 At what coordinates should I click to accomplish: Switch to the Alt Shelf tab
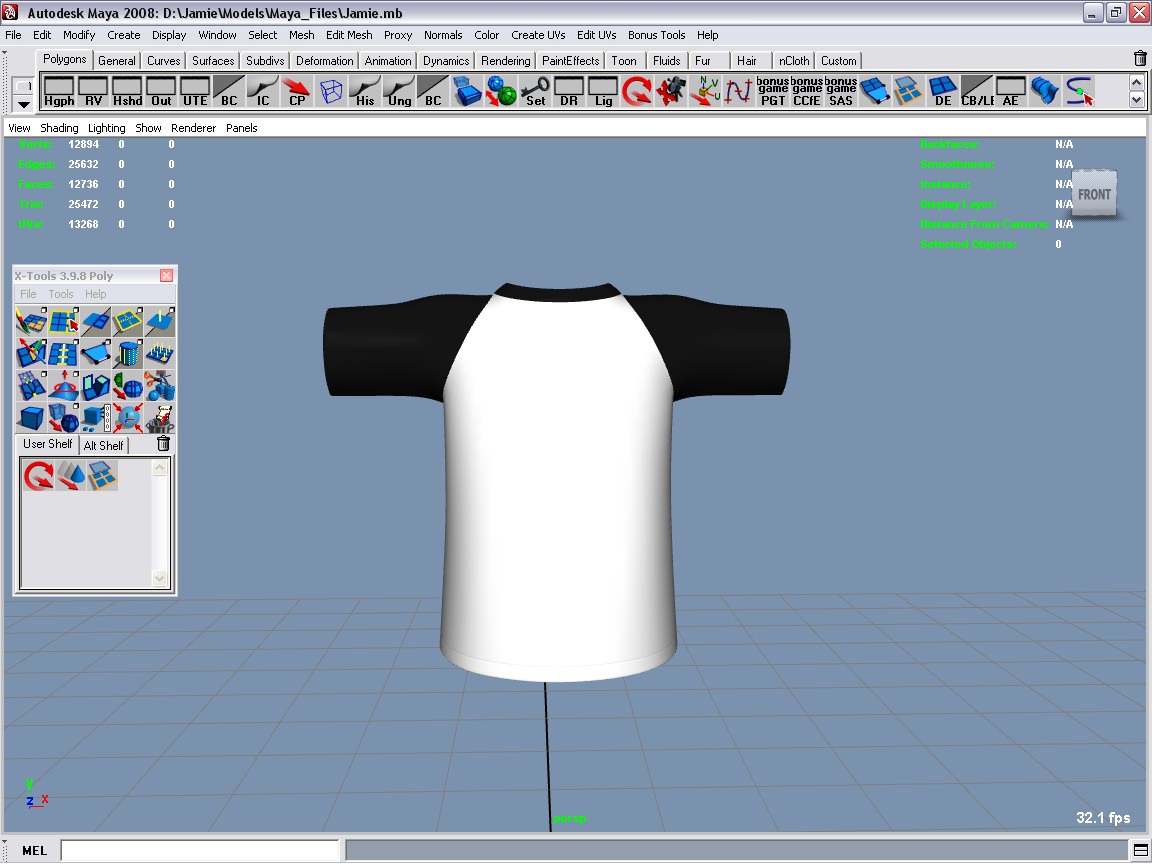pyautogui.click(x=104, y=445)
